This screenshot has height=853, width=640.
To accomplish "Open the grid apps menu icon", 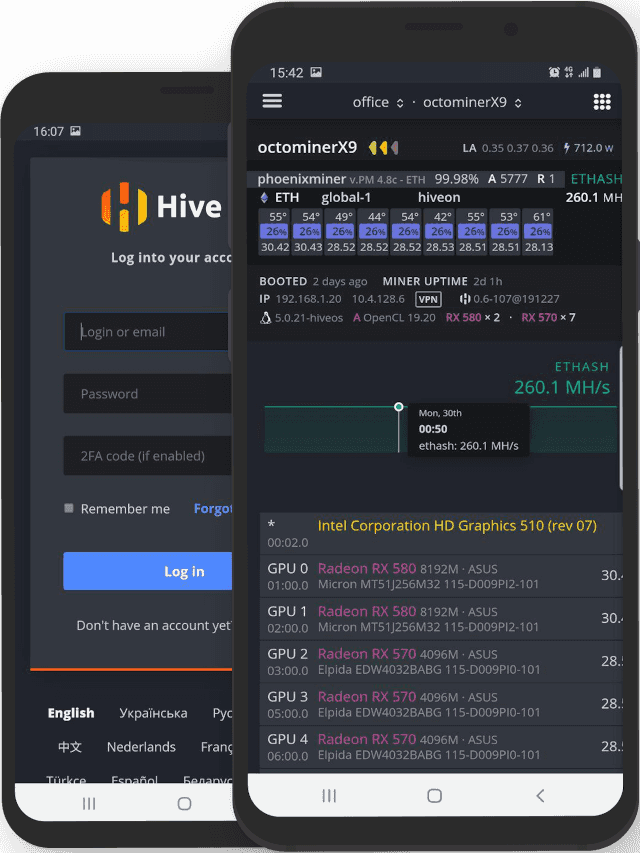I will (602, 102).
